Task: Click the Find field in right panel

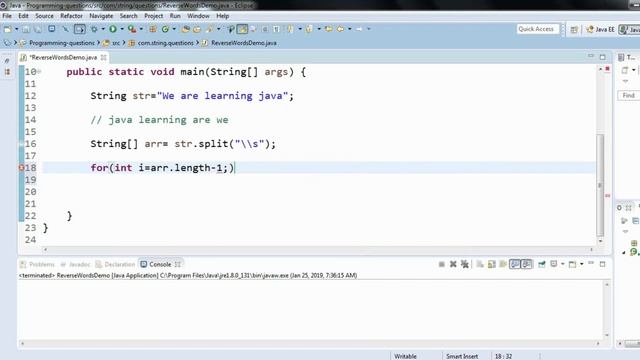Action: [x=629, y=96]
